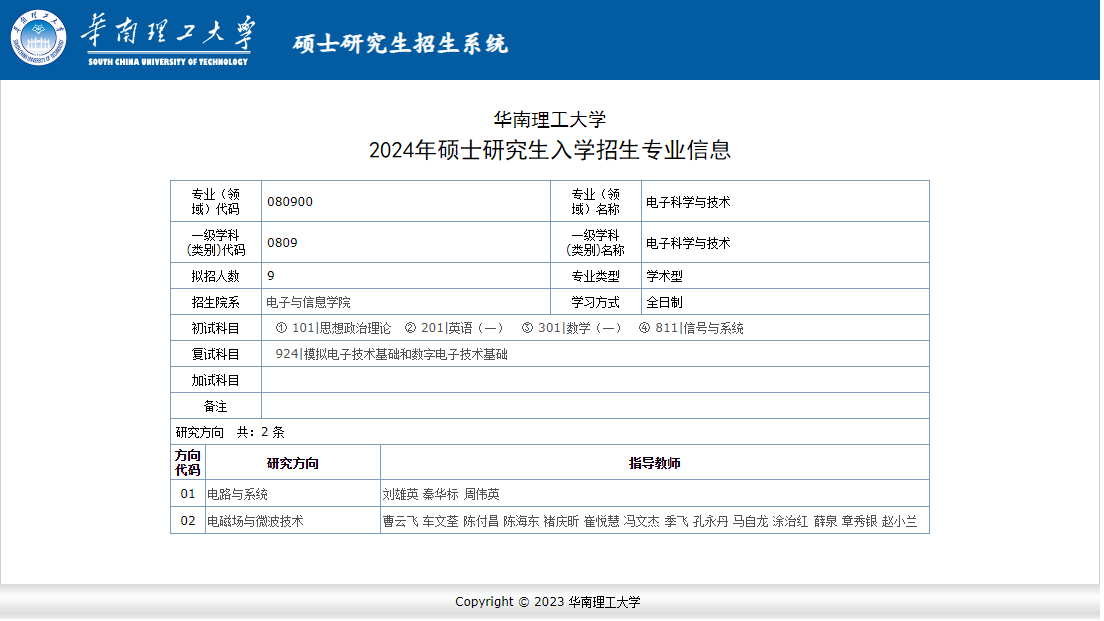
Task: Click the 初试科目 row label
Action: tap(215, 329)
